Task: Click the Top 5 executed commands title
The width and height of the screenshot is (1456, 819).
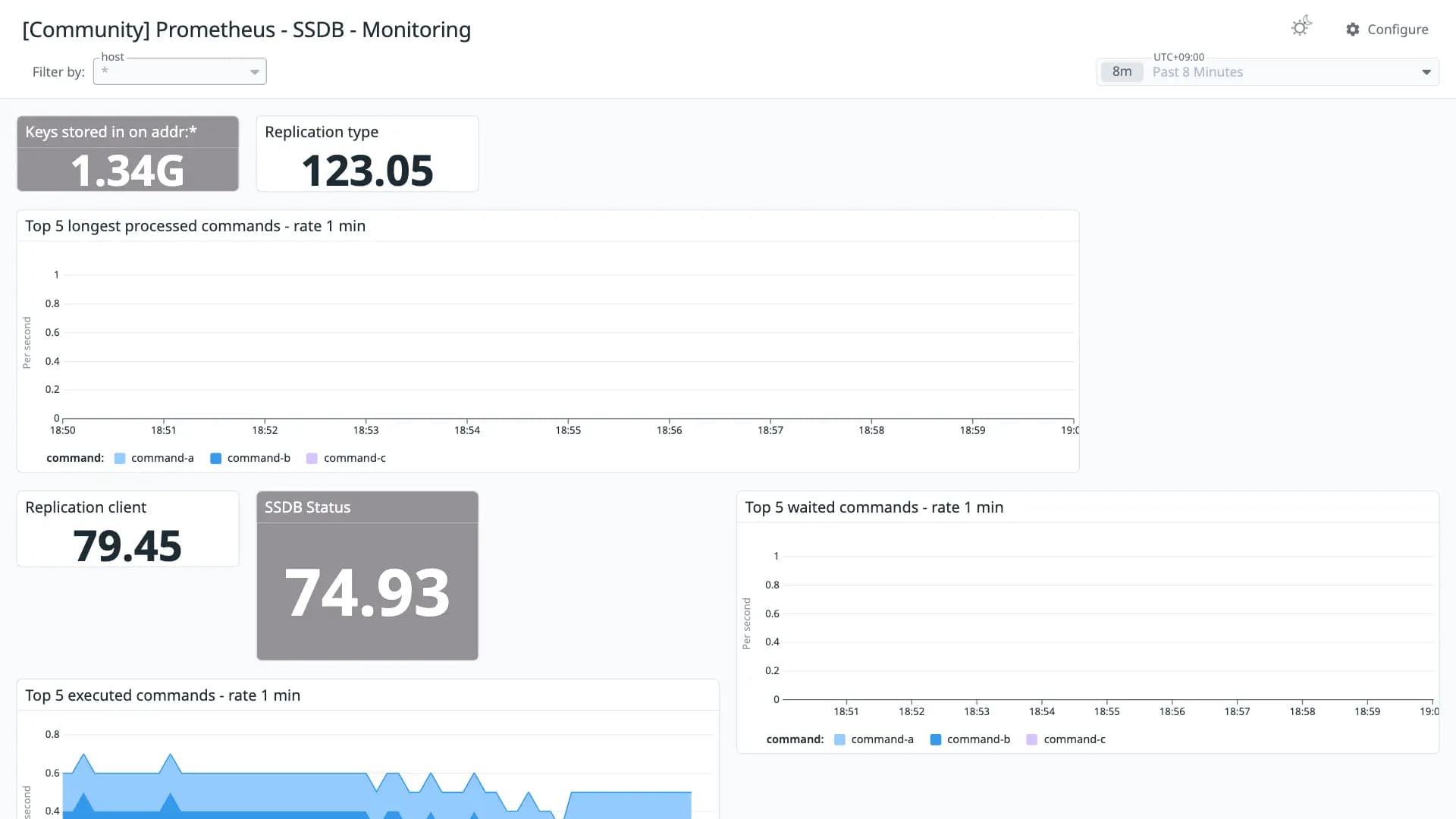Action: click(162, 695)
